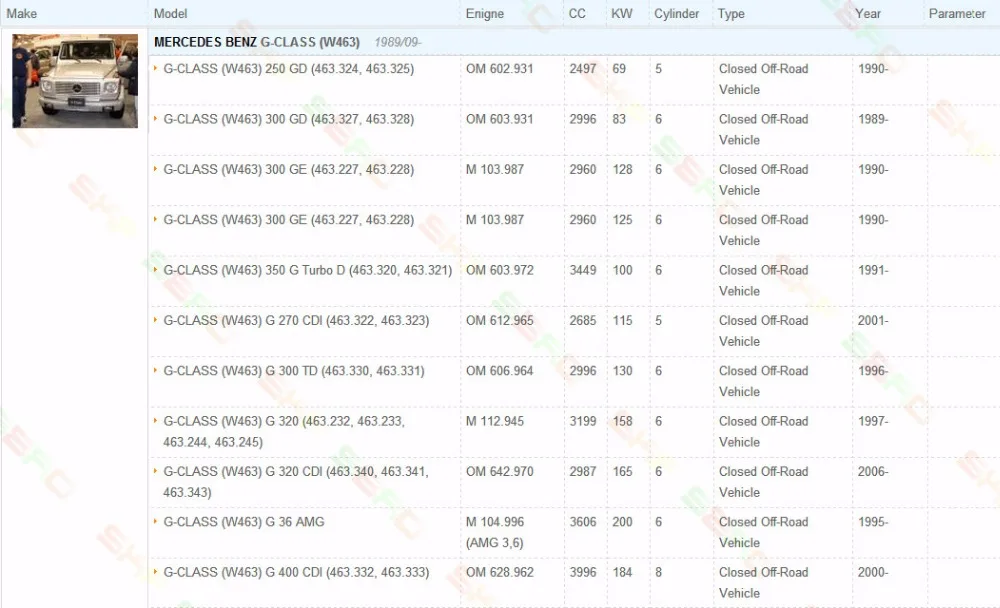Select engine code OM 602.931
Viewport: 1000px width, 608px height.
coord(499,68)
